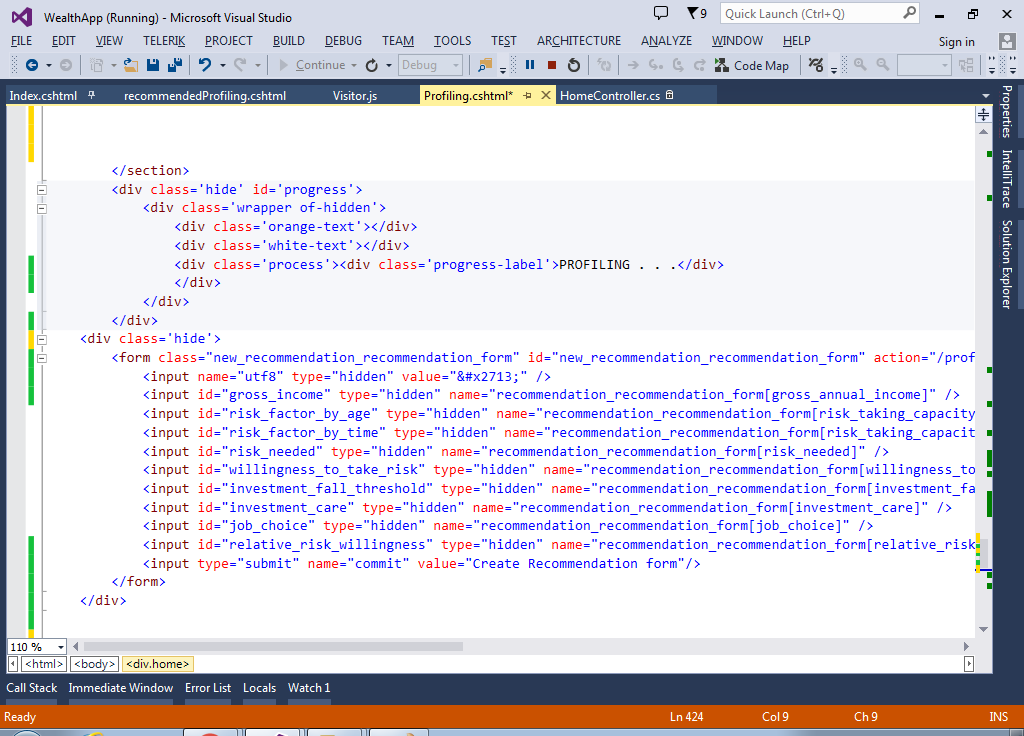This screenshot has height=736, width=1024.
Task: Open the VIEW menu
Action: pos(109,40)
